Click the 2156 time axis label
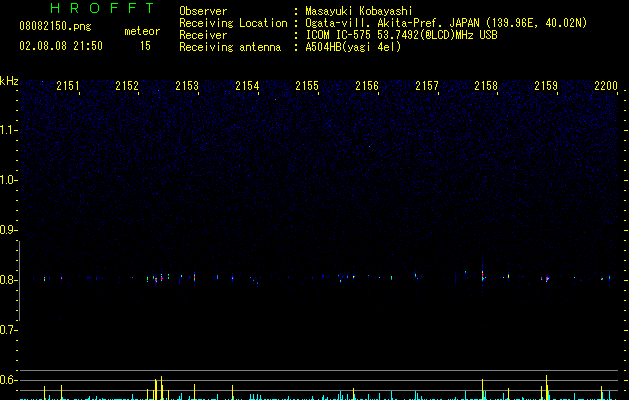This screenshot has width=629, height=400. coord(367,85)
